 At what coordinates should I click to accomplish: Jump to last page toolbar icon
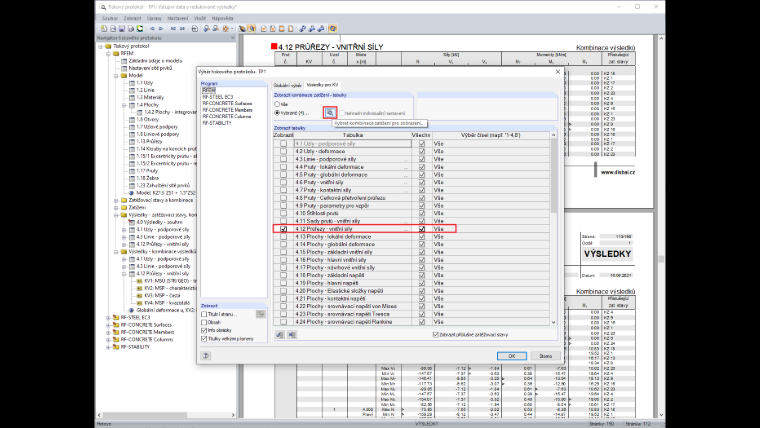182,29
